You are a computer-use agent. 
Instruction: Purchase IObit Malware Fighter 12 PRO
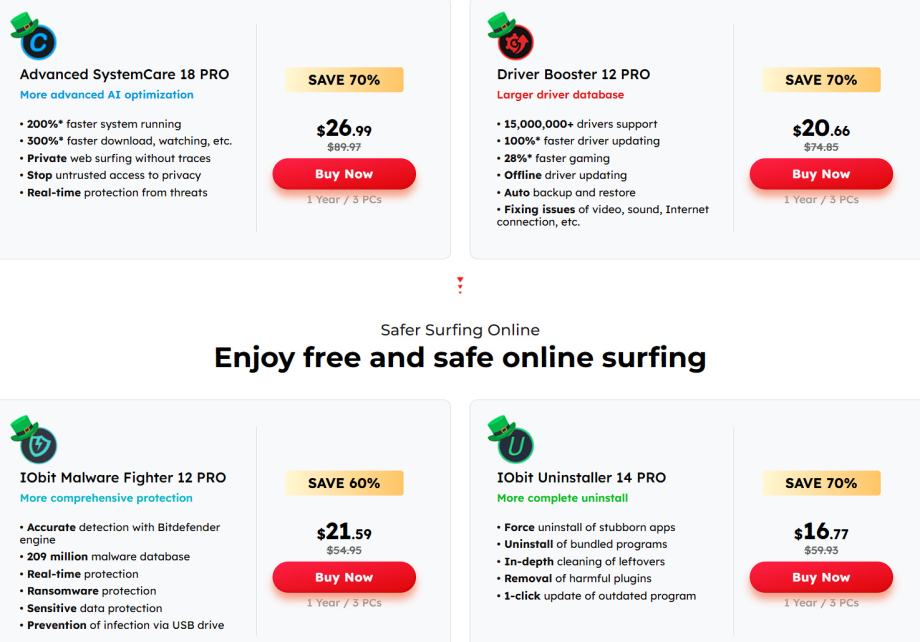tap(344, 577)
